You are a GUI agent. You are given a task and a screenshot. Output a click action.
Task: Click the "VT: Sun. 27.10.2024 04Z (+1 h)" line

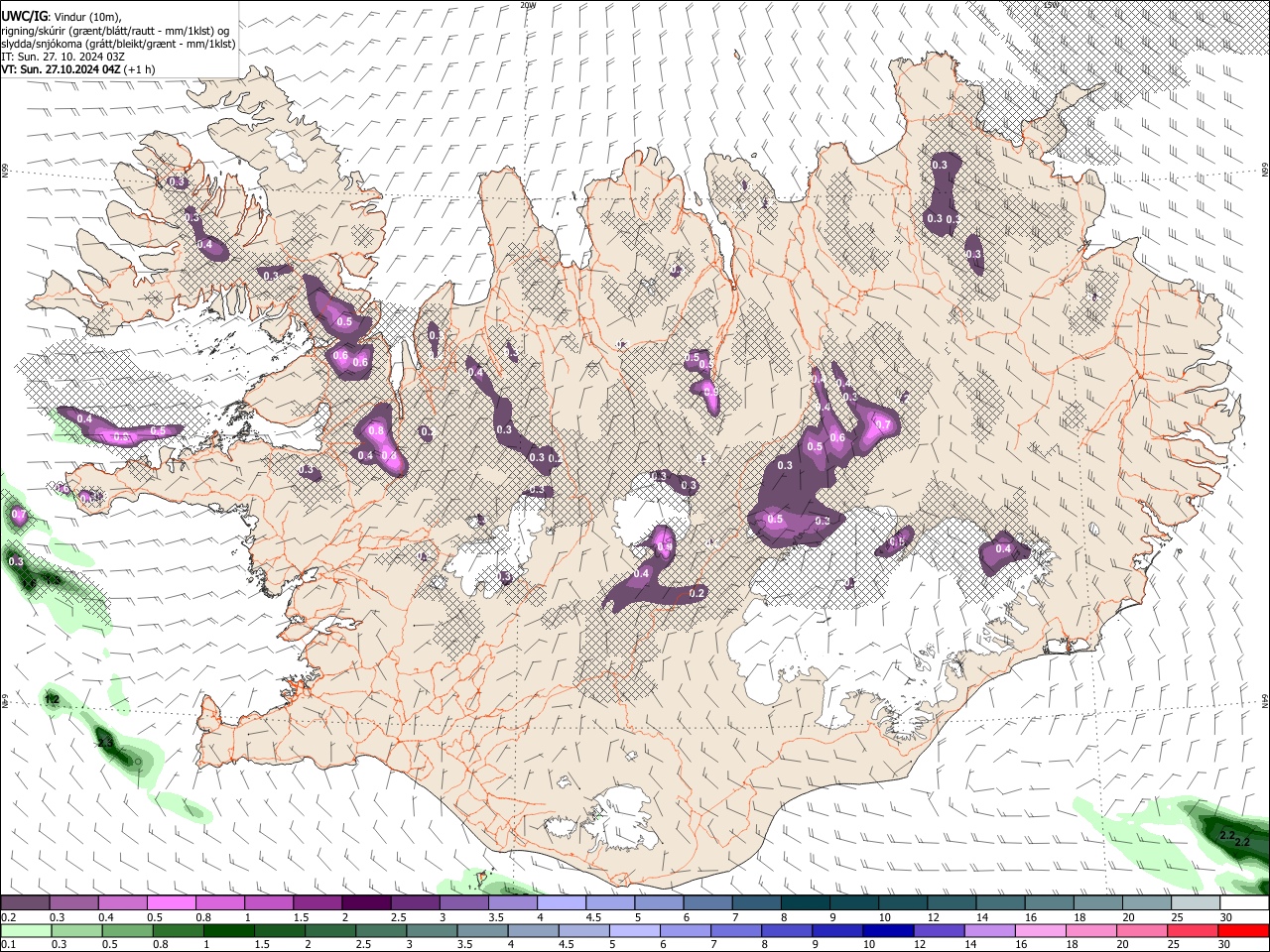tap(77, 69)
